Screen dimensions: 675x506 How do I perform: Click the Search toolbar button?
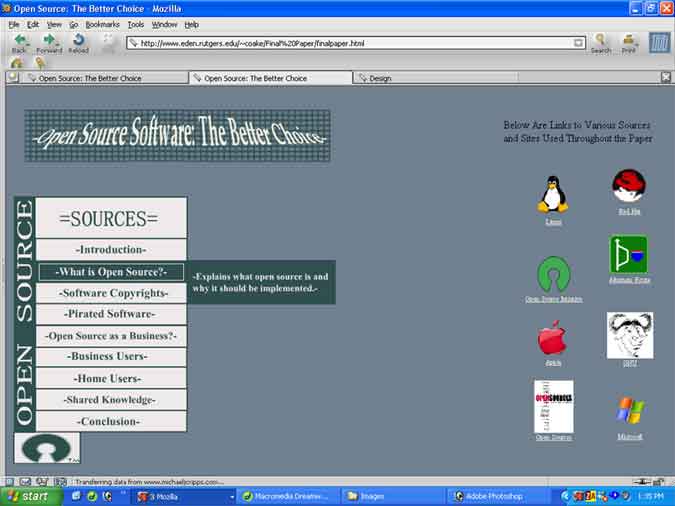(x=600, y=42)
